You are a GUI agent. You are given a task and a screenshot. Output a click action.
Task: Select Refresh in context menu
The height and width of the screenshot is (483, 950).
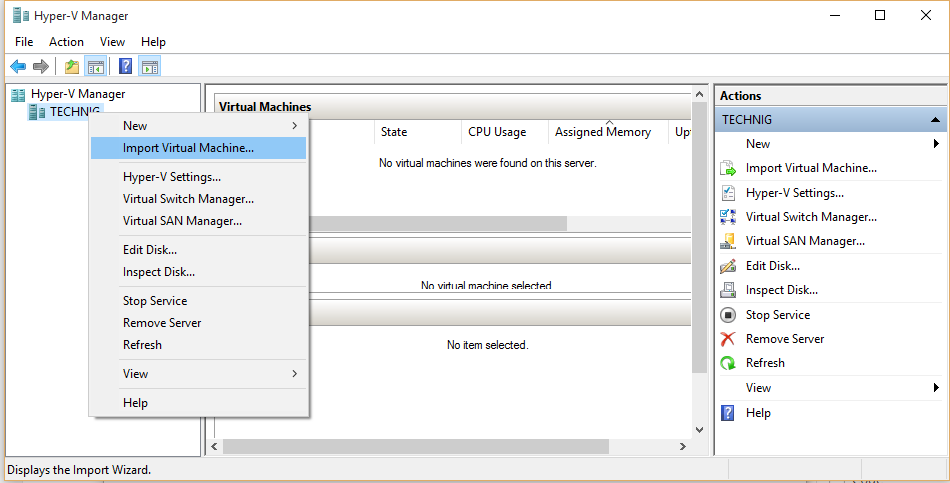[x=199, y=345]
